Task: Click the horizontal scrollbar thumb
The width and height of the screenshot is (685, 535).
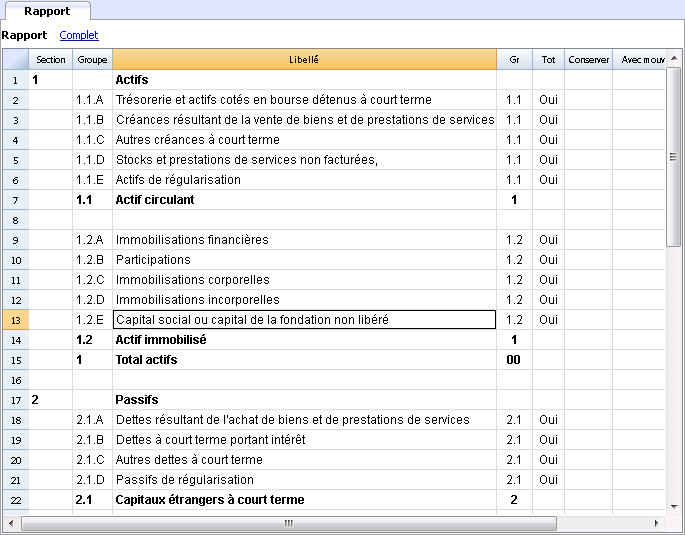Action: coord(289,523)
